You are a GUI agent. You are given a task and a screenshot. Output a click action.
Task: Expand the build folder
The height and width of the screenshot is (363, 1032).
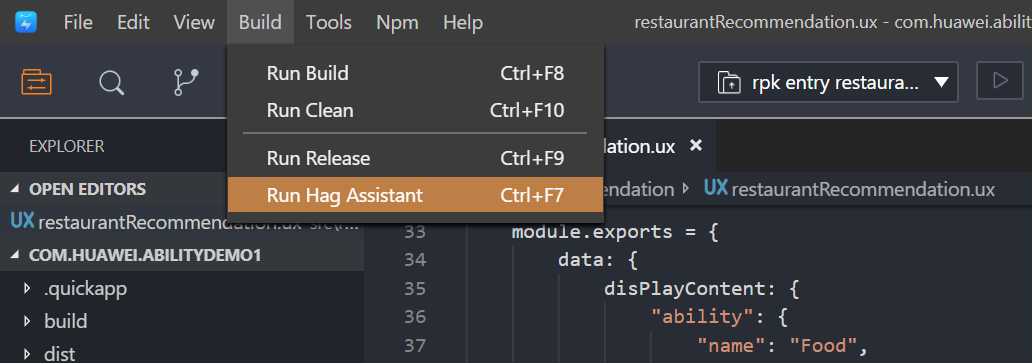click(x=27, y=322)
